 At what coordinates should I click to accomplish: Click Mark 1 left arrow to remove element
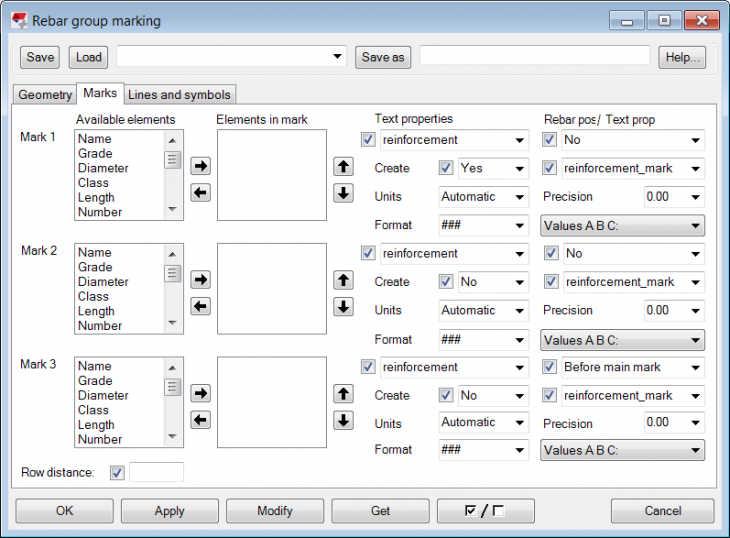click(200, 192)
